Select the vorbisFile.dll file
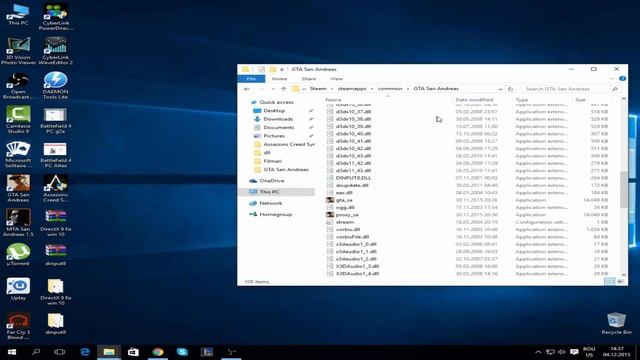Screen dimensions: 640x360 352,237
